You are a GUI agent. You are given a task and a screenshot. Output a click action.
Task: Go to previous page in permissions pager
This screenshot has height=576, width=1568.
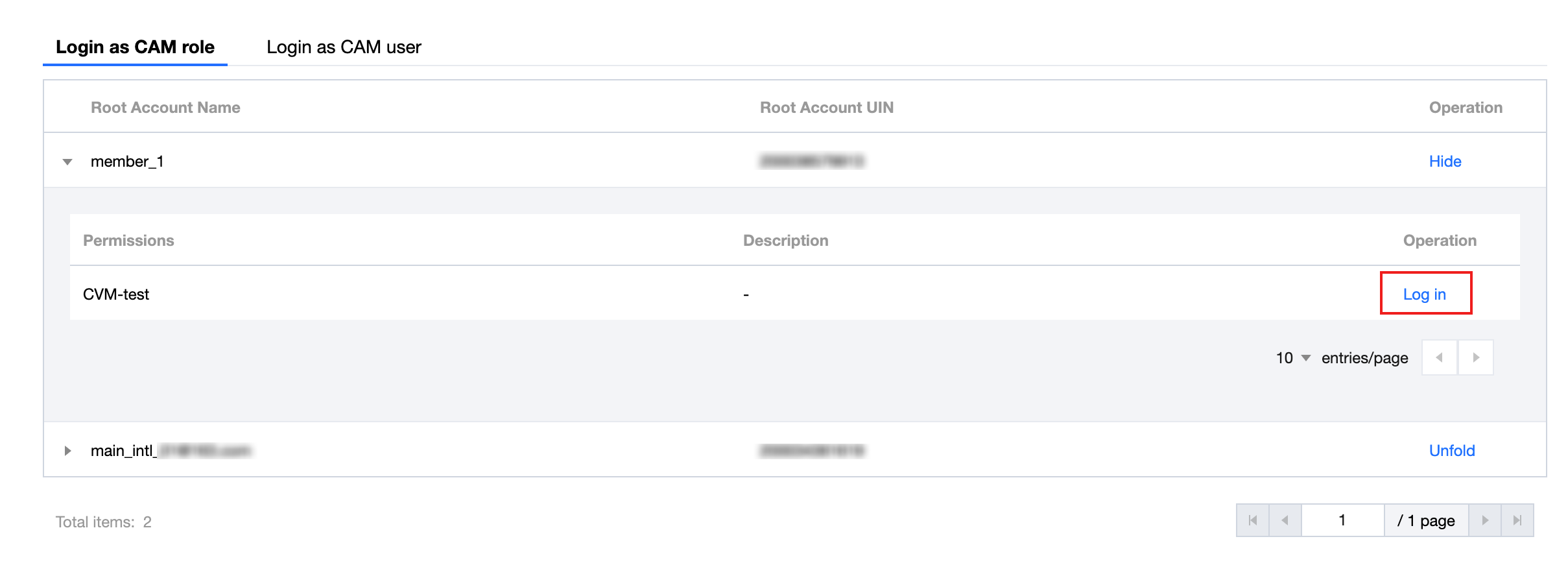(x=1439, y=357)
